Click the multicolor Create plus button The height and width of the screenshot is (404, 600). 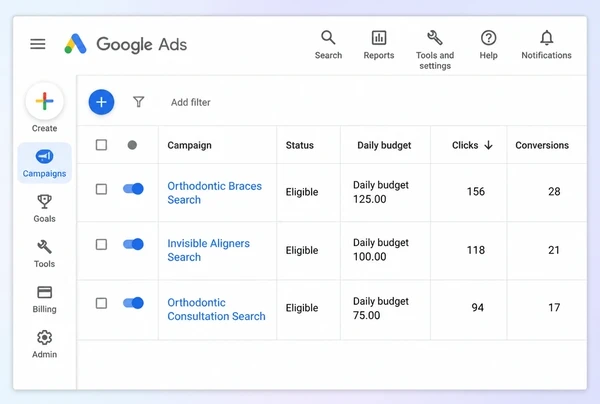(44, 101)
